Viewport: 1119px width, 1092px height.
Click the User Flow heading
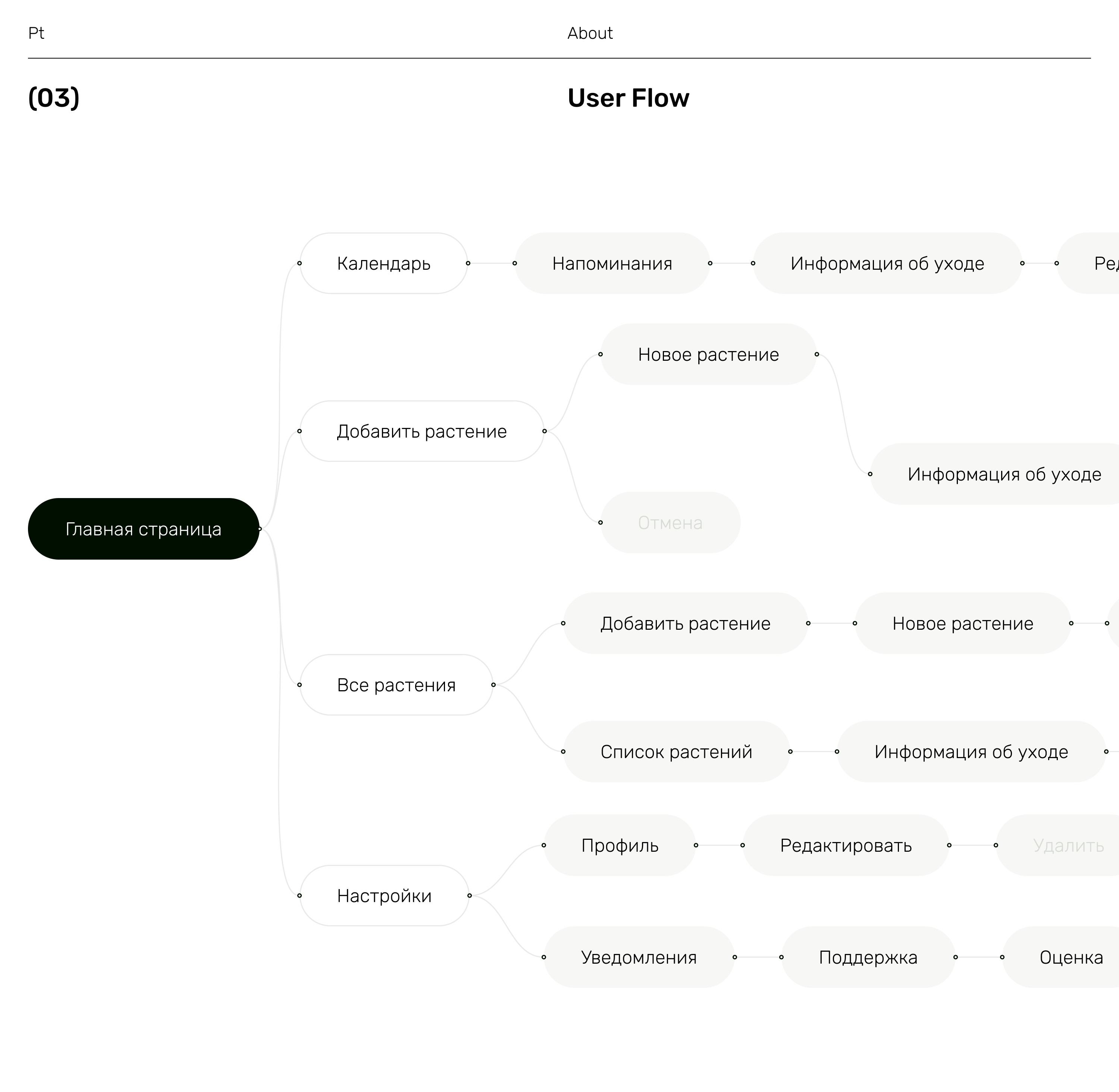(x=628, y=98)
